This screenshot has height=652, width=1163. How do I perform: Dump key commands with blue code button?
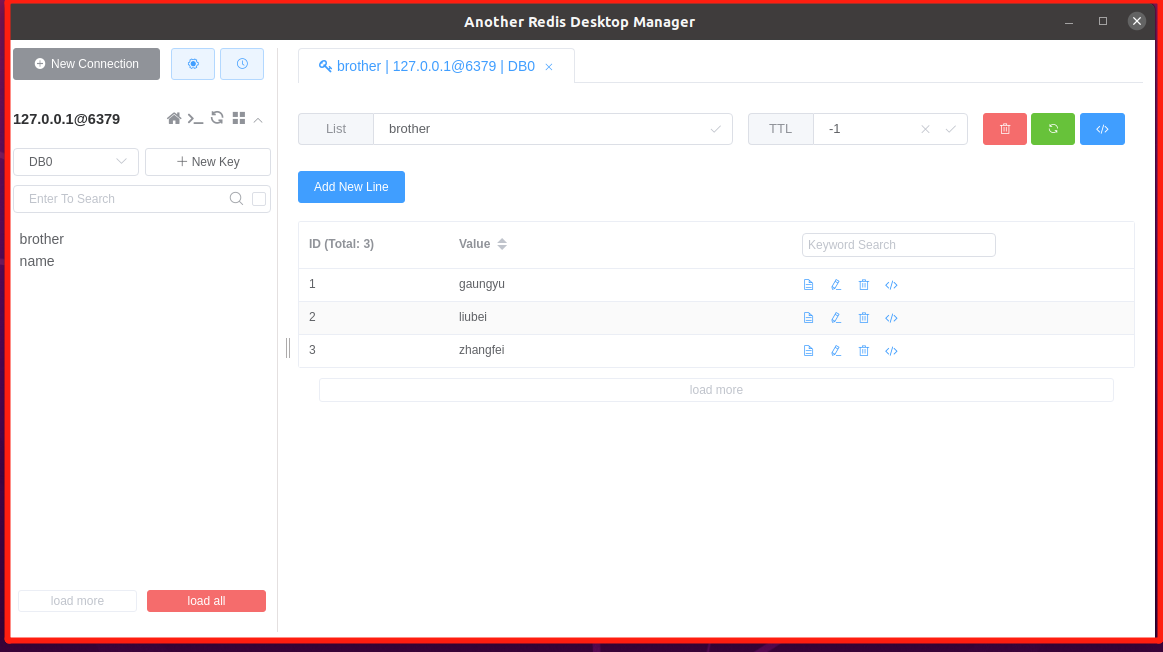click(1102, 129)
